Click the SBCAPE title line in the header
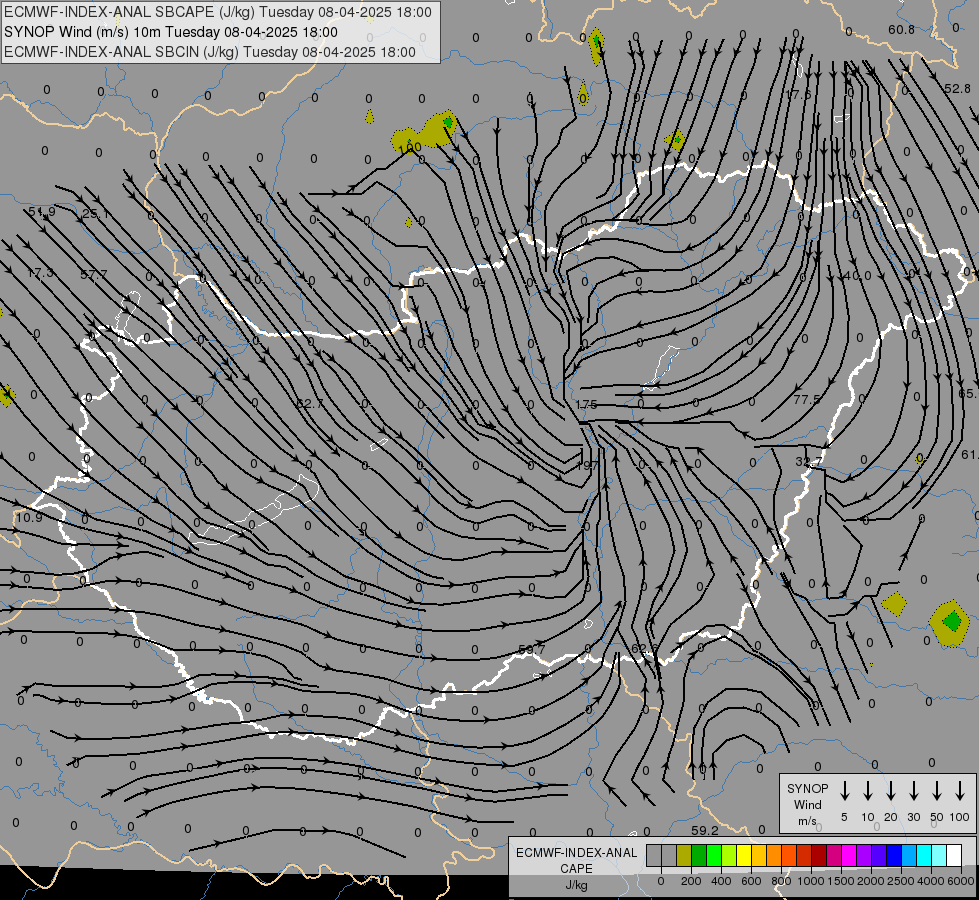 tap(217, 12)
